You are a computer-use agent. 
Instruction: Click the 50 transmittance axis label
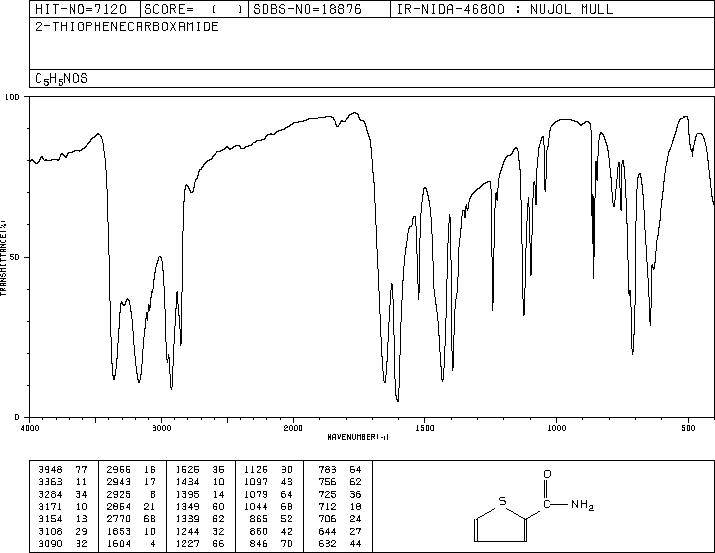[x=14, y=257]
